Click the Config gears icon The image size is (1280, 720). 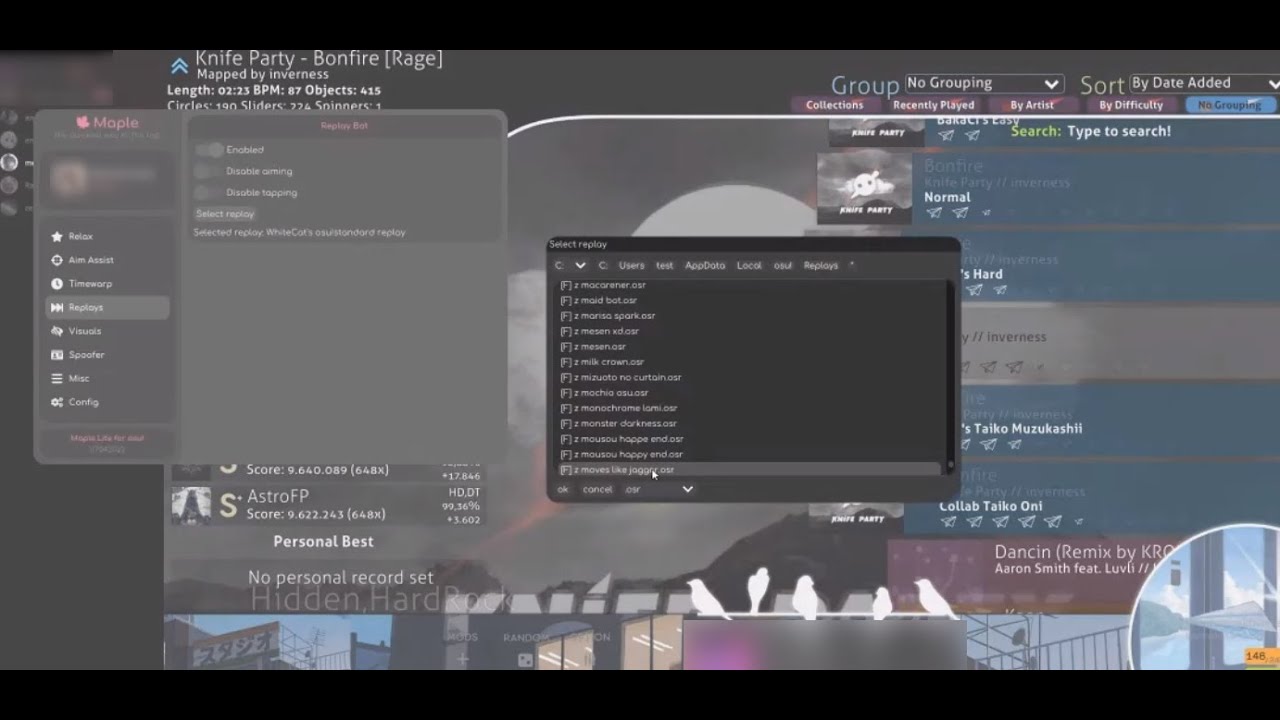[x=56, y=402]
